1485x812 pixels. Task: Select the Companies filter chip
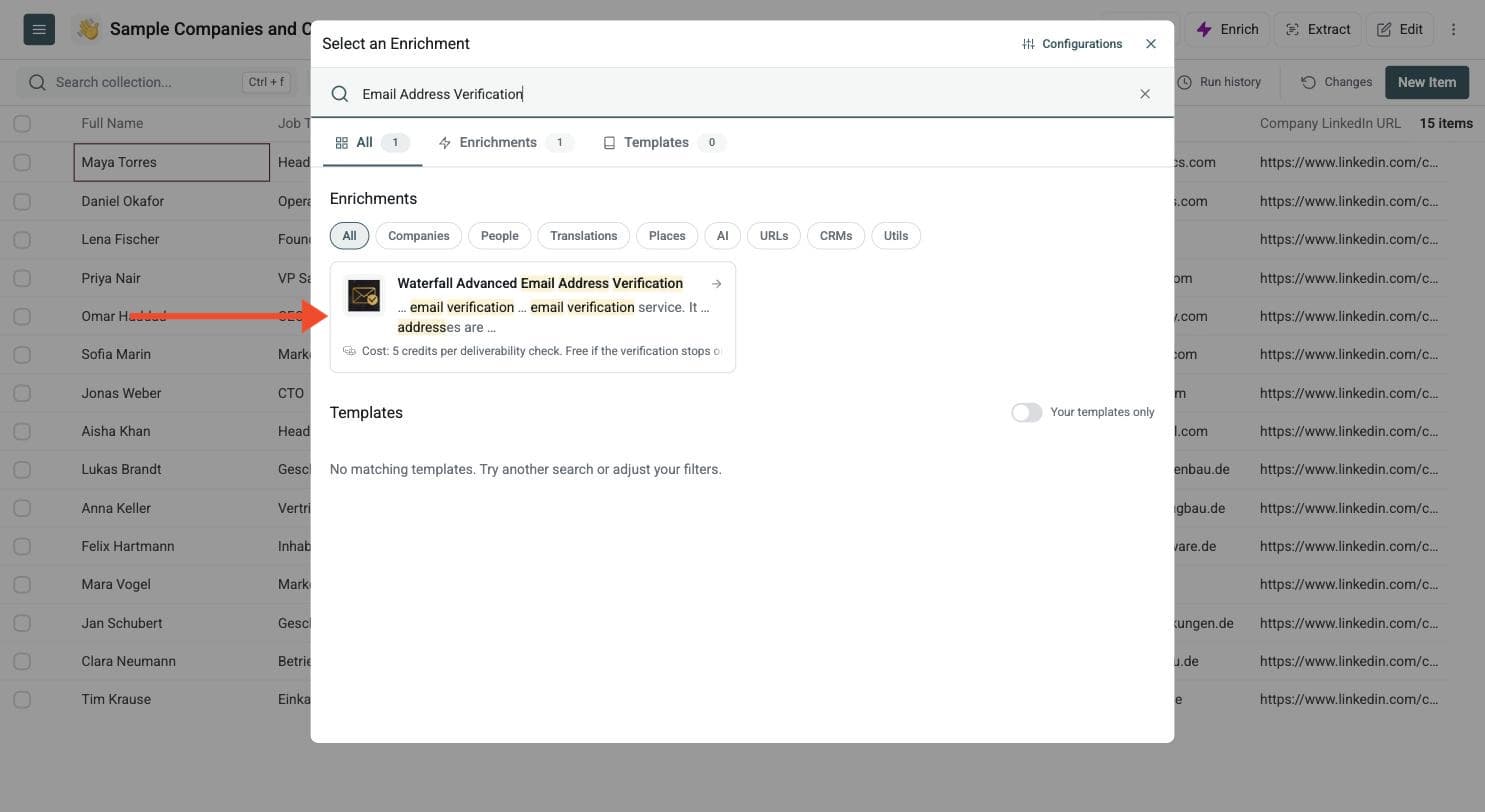418,236
